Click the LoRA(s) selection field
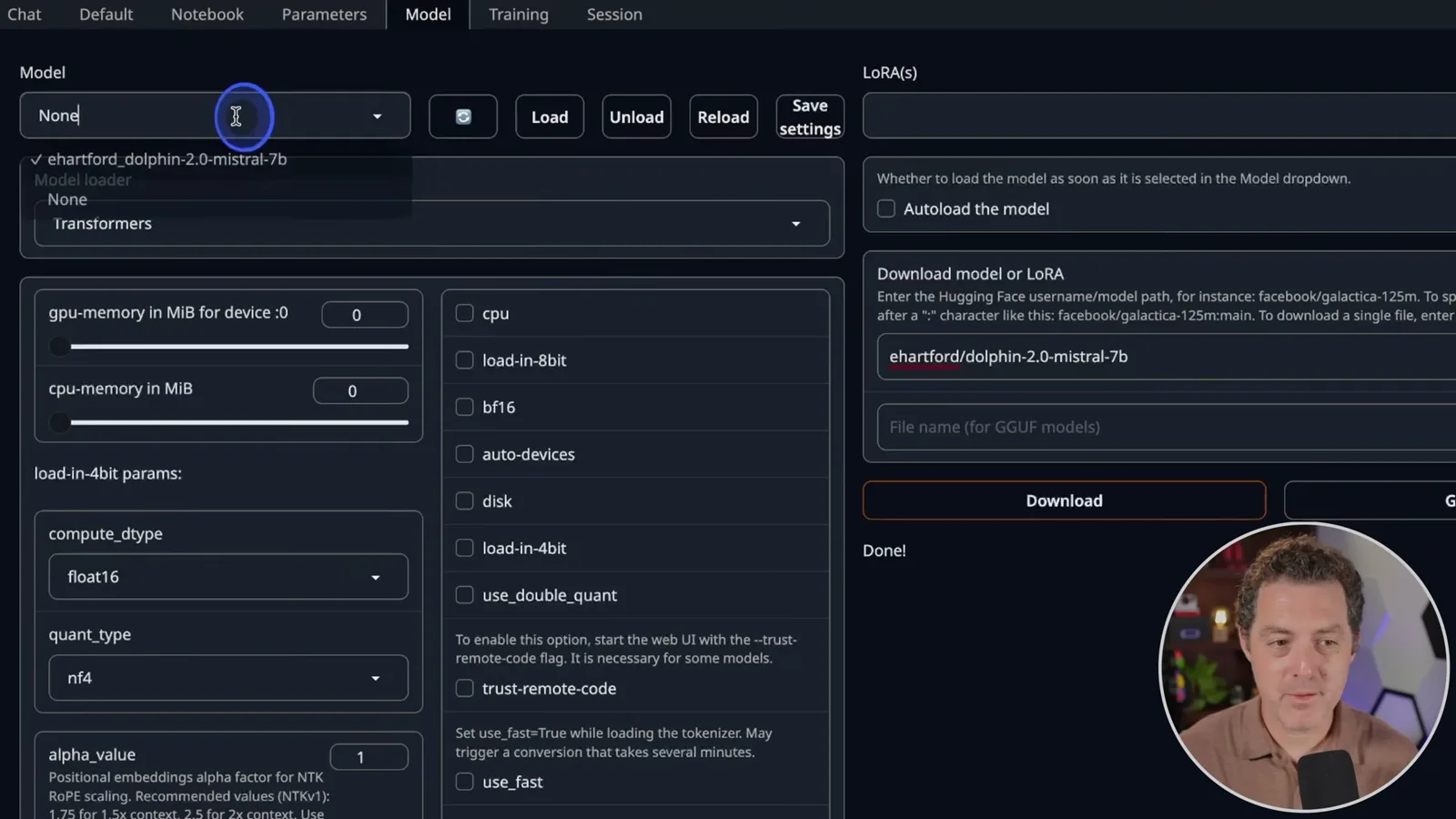Screen dimensions: 1456x819 [x=1159, y=116]
